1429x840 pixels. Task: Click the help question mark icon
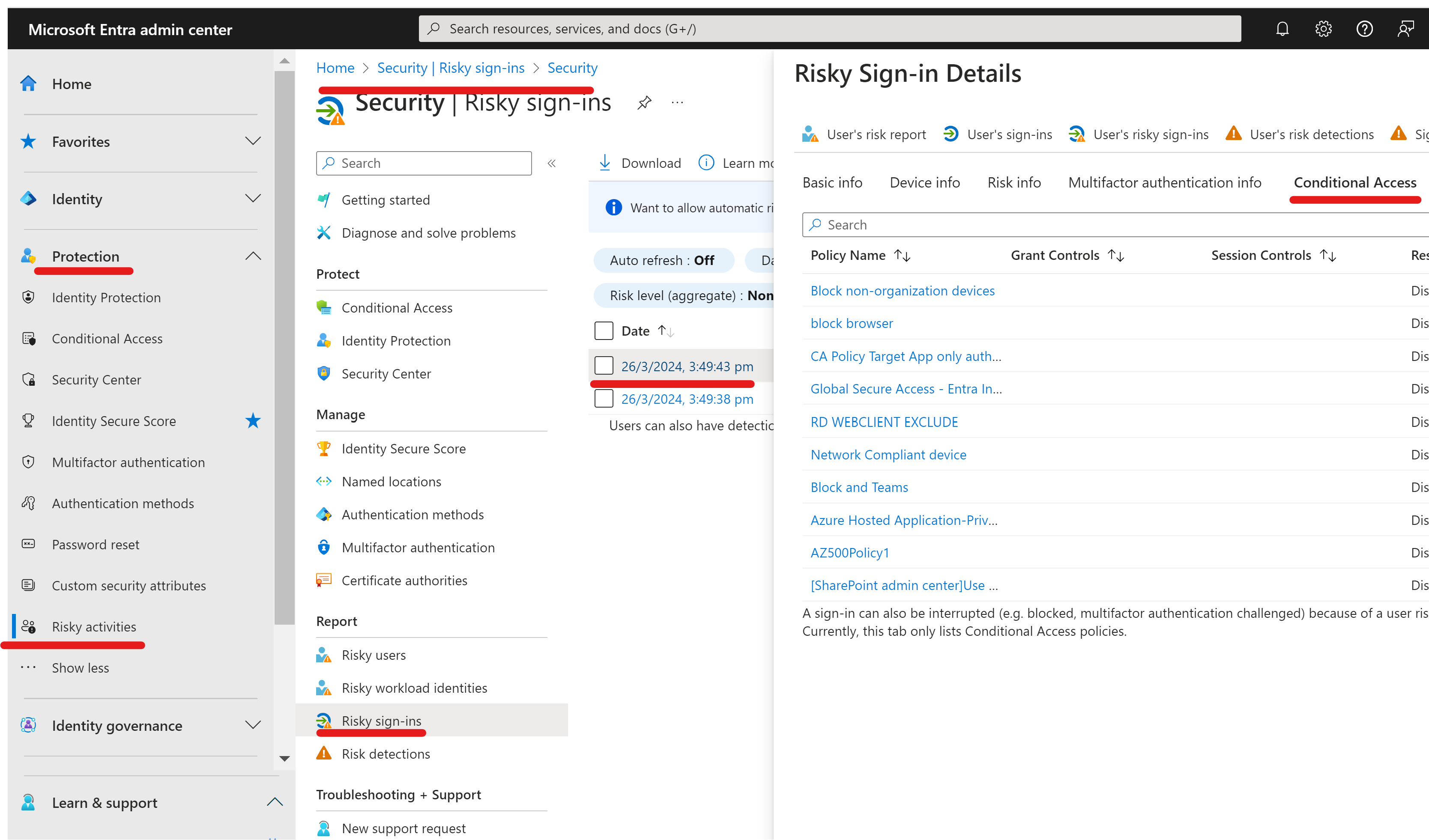[x=1364, y=29]
